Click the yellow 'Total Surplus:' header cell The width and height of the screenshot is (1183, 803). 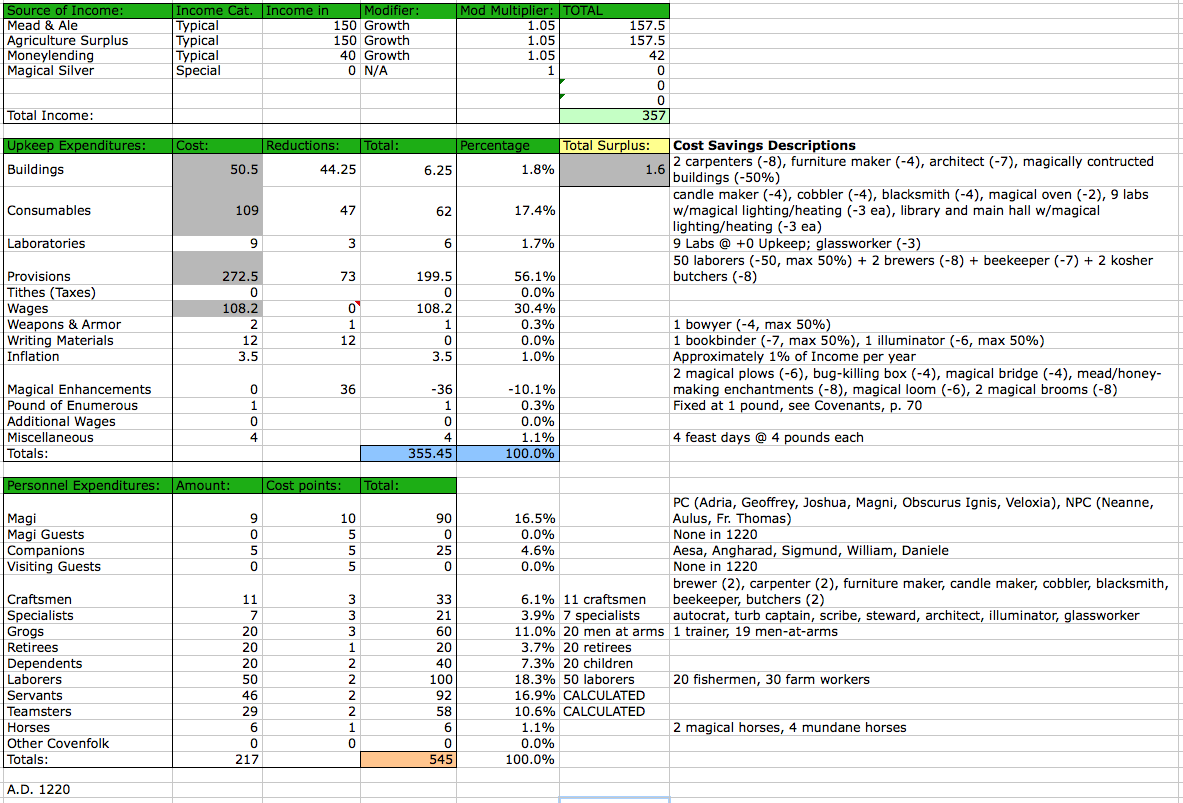[614, 146]
